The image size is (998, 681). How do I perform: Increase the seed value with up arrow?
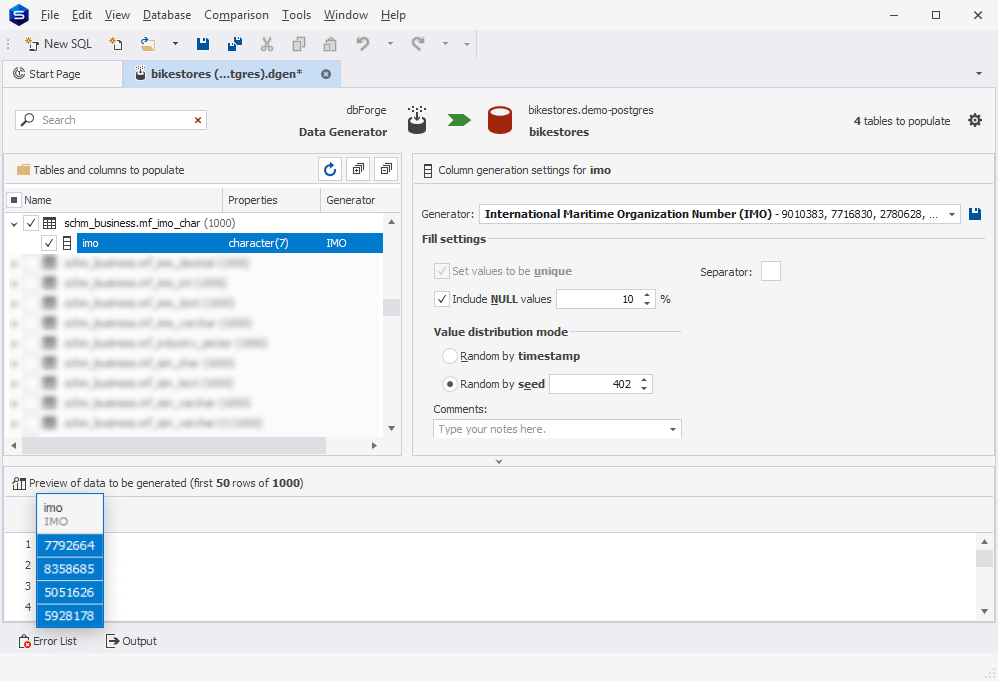[x=644, y=380]
